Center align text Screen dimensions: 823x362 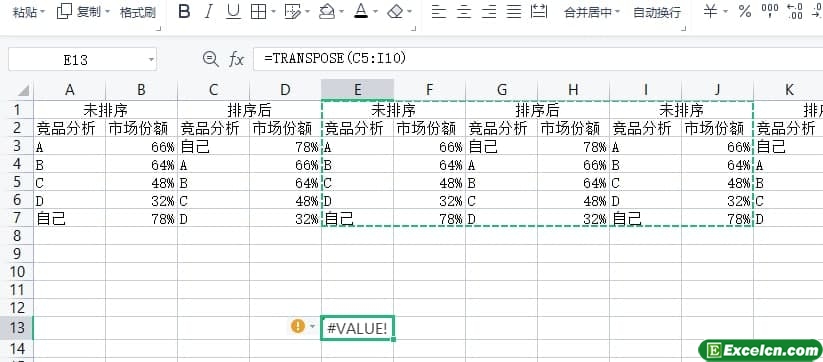(x=463, y=12)
